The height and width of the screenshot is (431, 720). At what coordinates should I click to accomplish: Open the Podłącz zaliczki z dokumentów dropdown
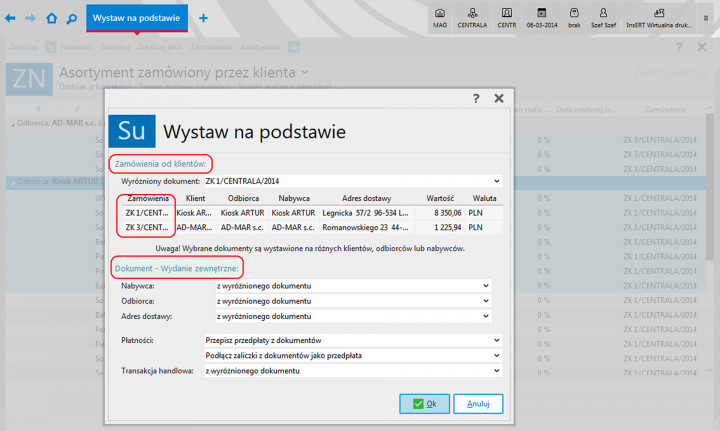point(353,355)
